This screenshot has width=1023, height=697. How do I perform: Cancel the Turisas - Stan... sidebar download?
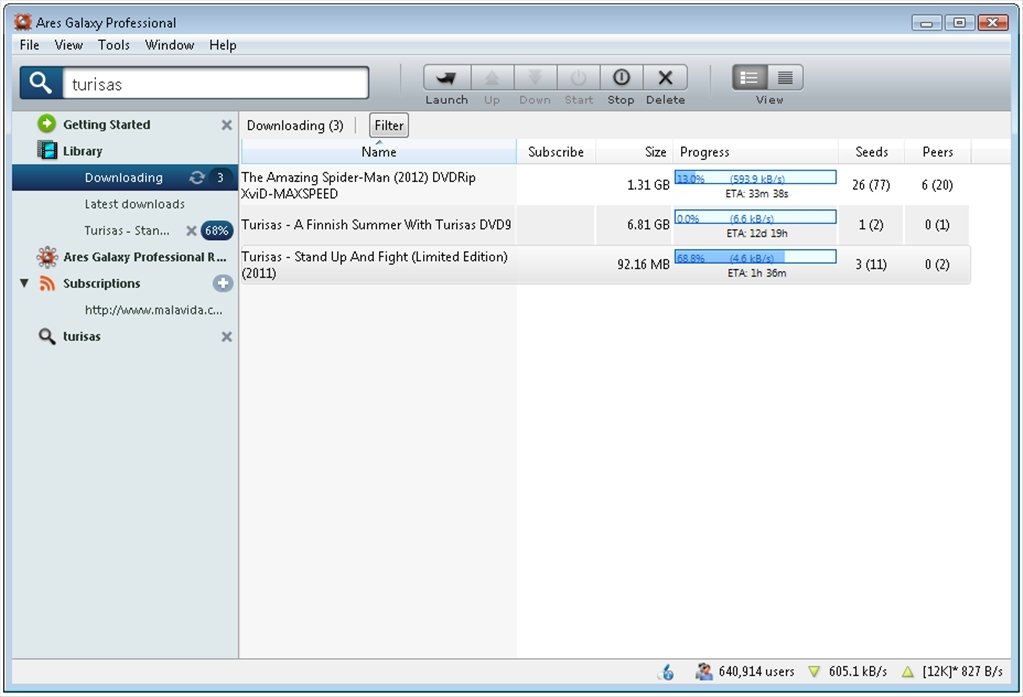[x=191, y=230]
